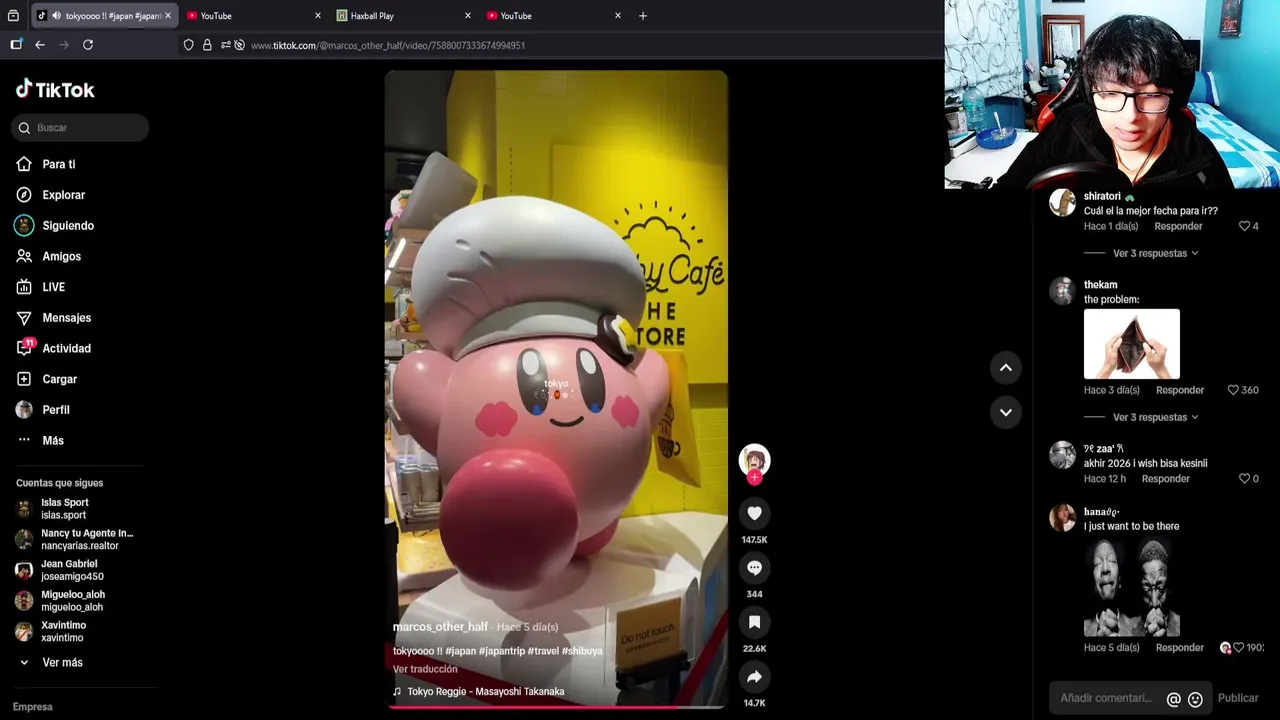Open Nancy tu Agente followed account
This screenshot has width=1280, height=720.
pyautogui.click(x=75, y=540)
